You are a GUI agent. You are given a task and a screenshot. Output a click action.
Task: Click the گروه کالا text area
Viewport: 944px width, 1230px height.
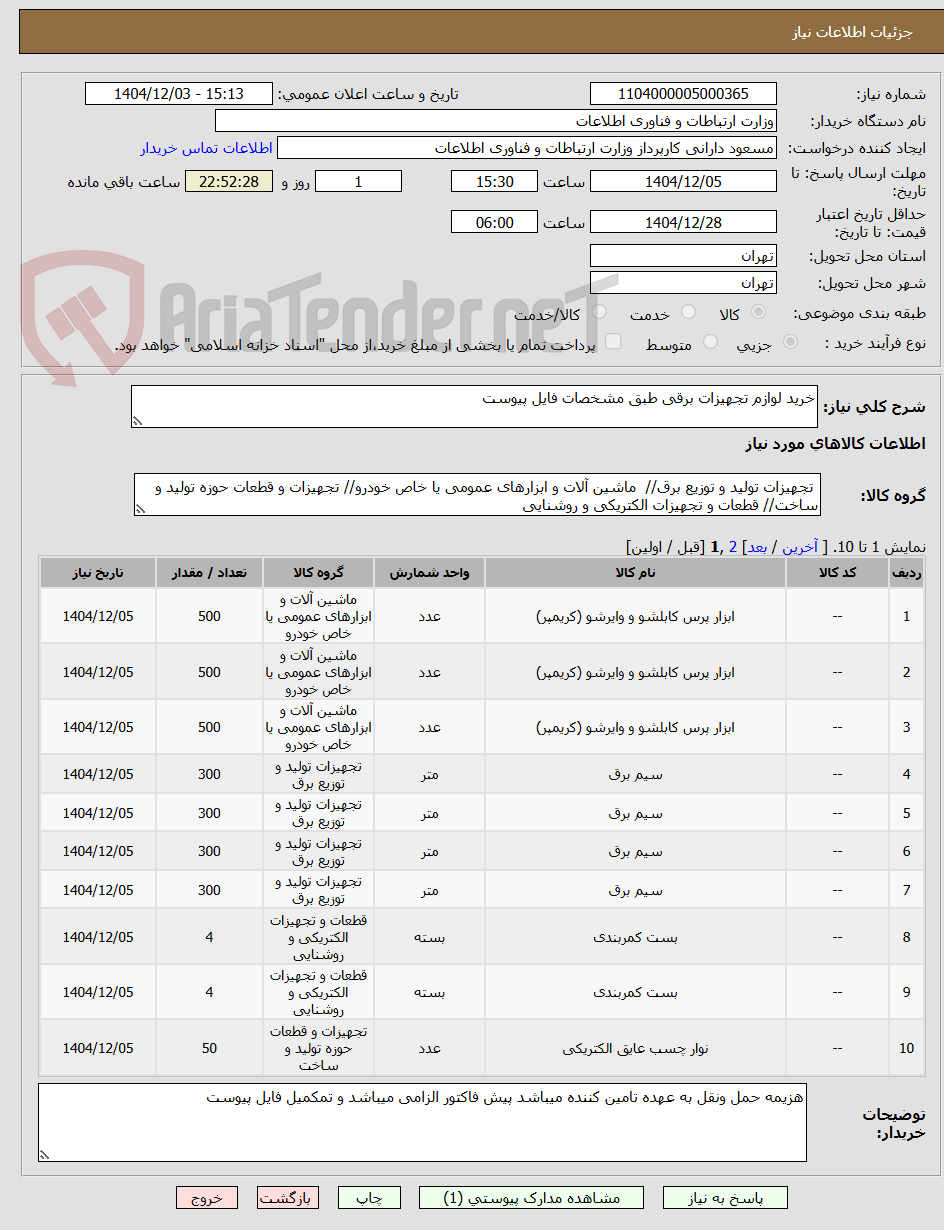[478, 495]
